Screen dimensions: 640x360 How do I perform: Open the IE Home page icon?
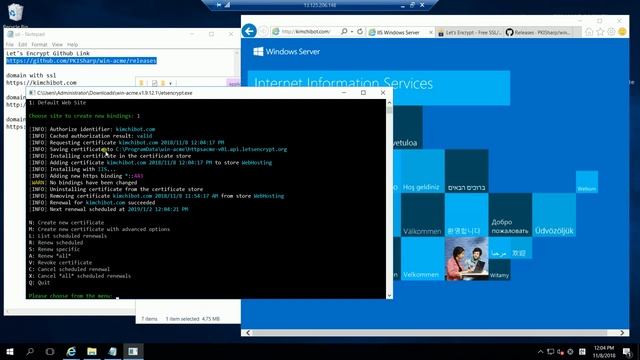coord(589,32)
